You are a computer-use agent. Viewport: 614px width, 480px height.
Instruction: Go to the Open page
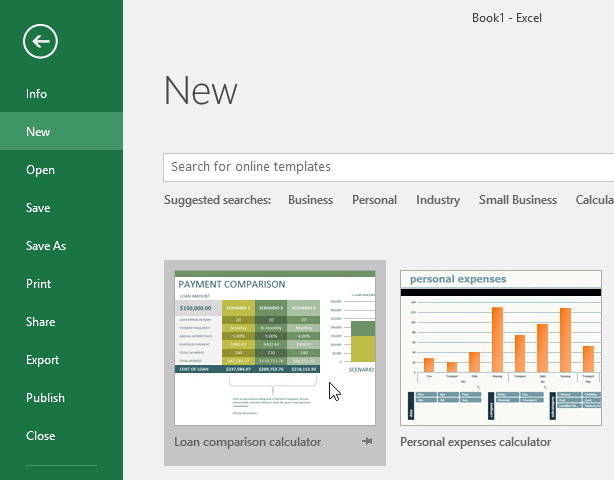pos(40,170)
